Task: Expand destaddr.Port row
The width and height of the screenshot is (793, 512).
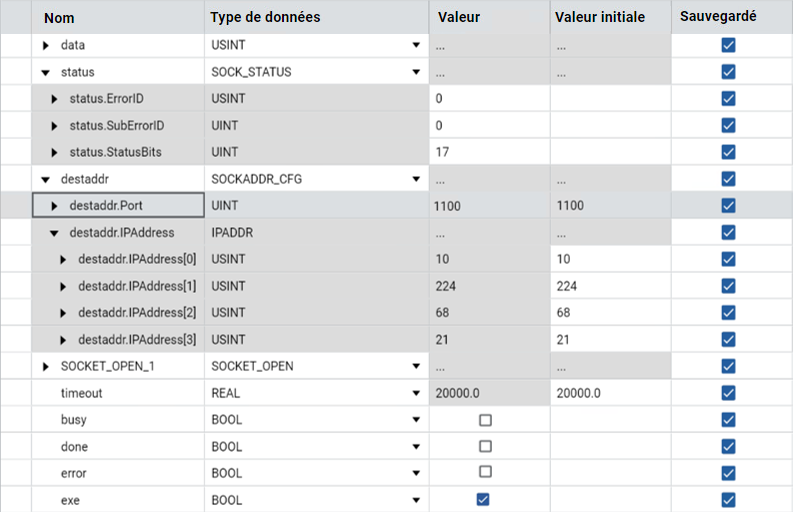Action: [55, 206]
